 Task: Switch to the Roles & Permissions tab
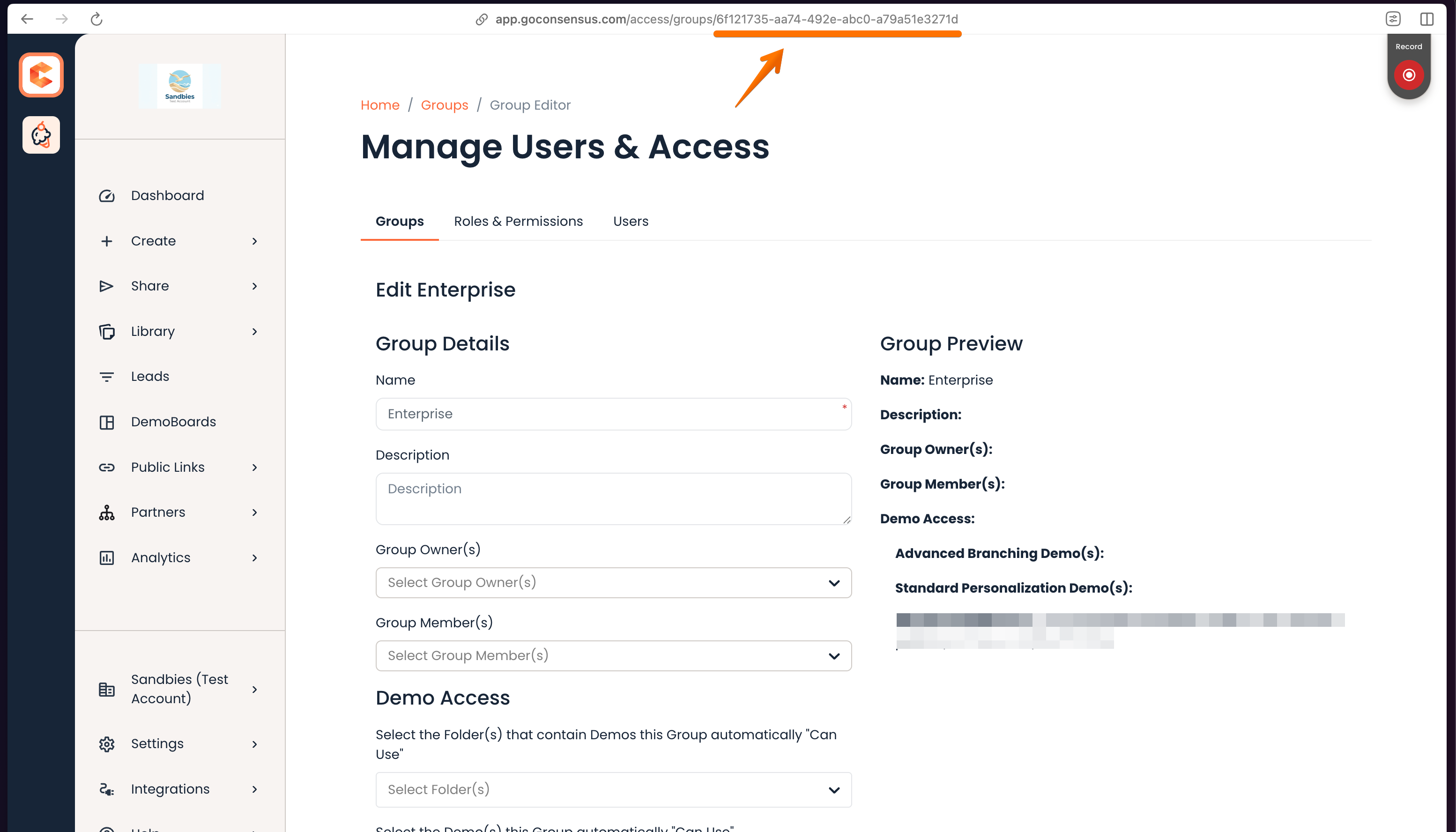point(518,221)
